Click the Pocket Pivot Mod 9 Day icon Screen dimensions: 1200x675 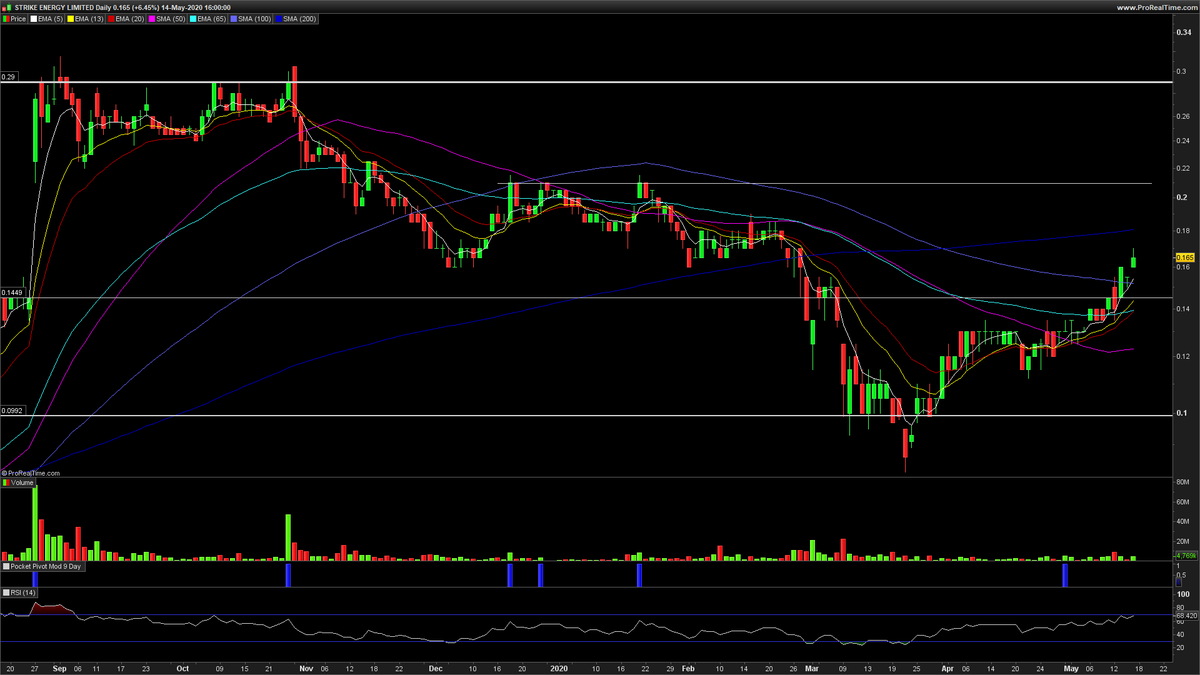point(7,568)
